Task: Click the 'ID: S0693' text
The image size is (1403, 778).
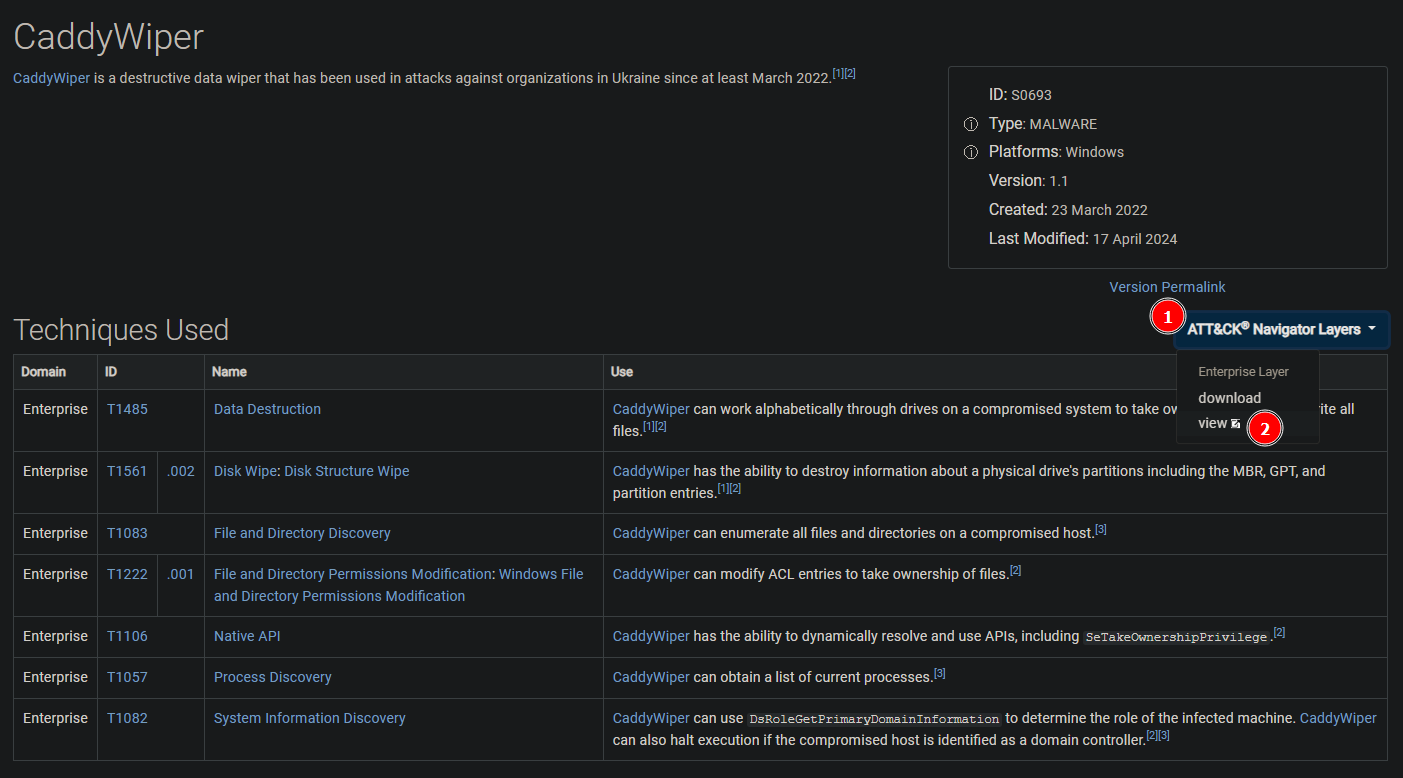Action: pyautogui.click(x=1020, y=95)
